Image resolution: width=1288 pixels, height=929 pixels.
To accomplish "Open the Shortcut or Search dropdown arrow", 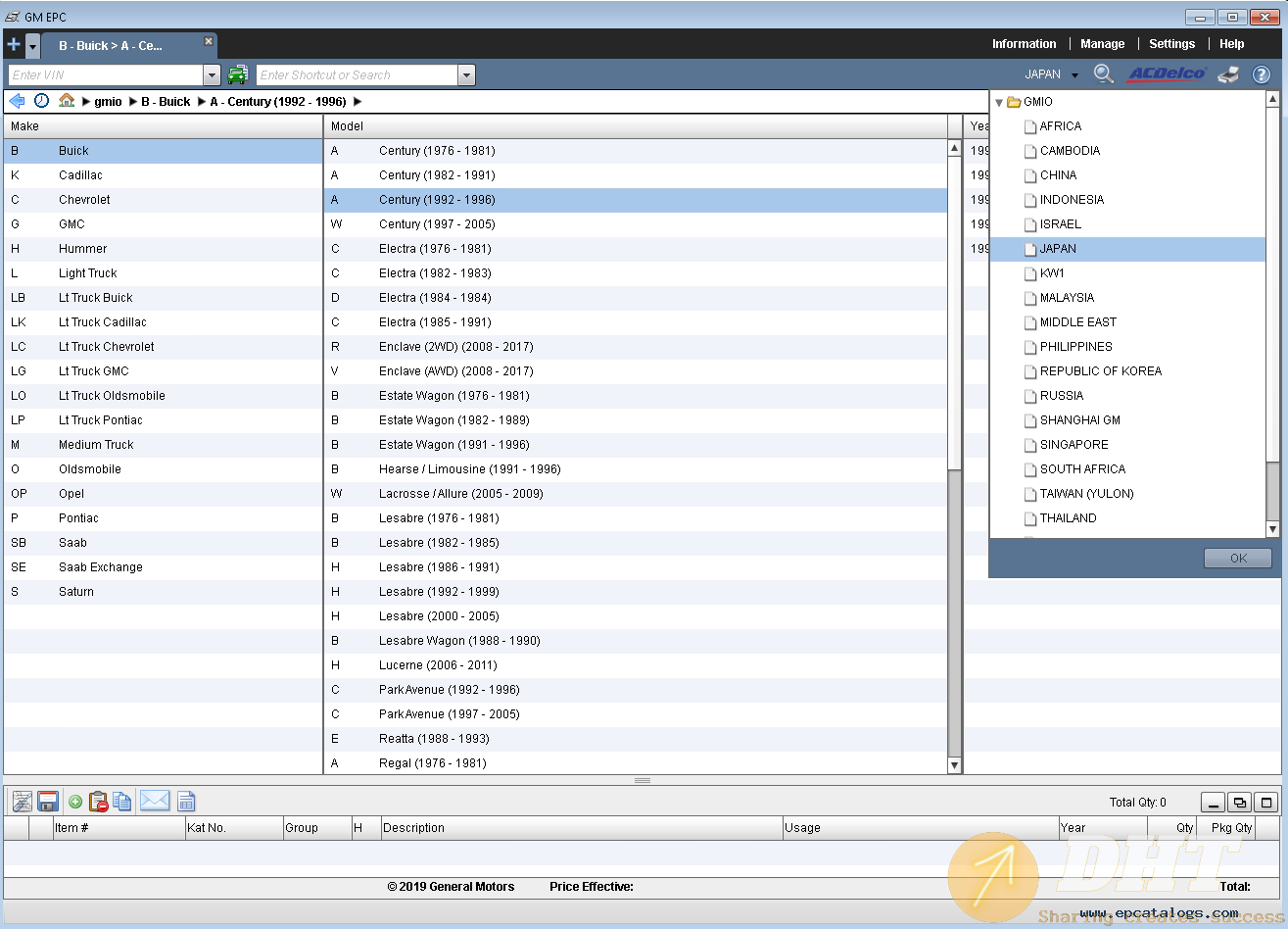I will pyautogui.click(x=466, y=75).
